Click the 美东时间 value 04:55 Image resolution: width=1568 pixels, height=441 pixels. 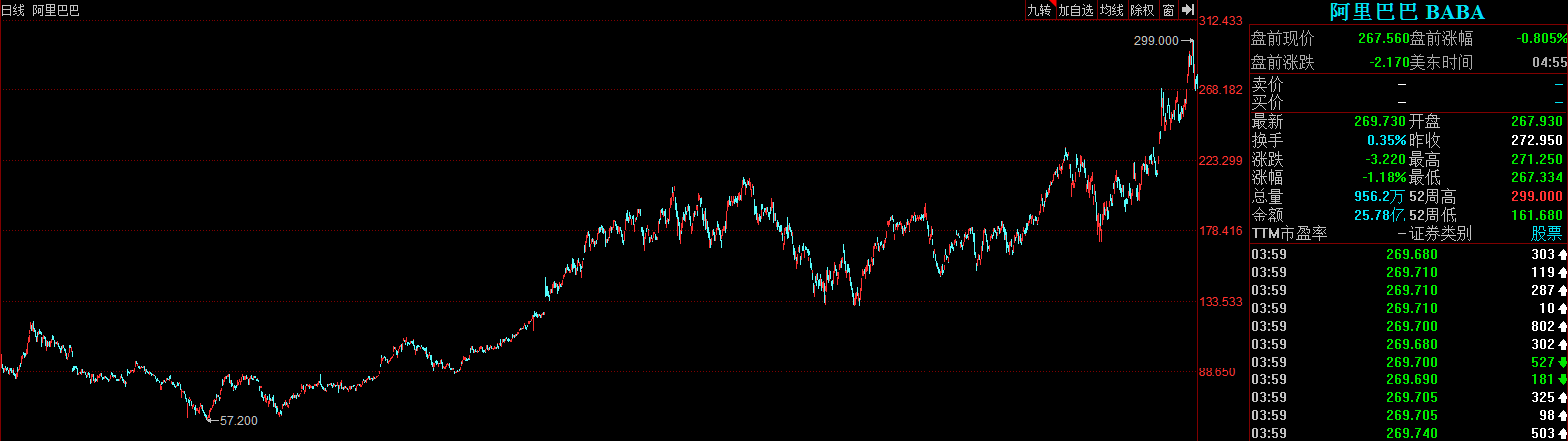click(1549, 62)
